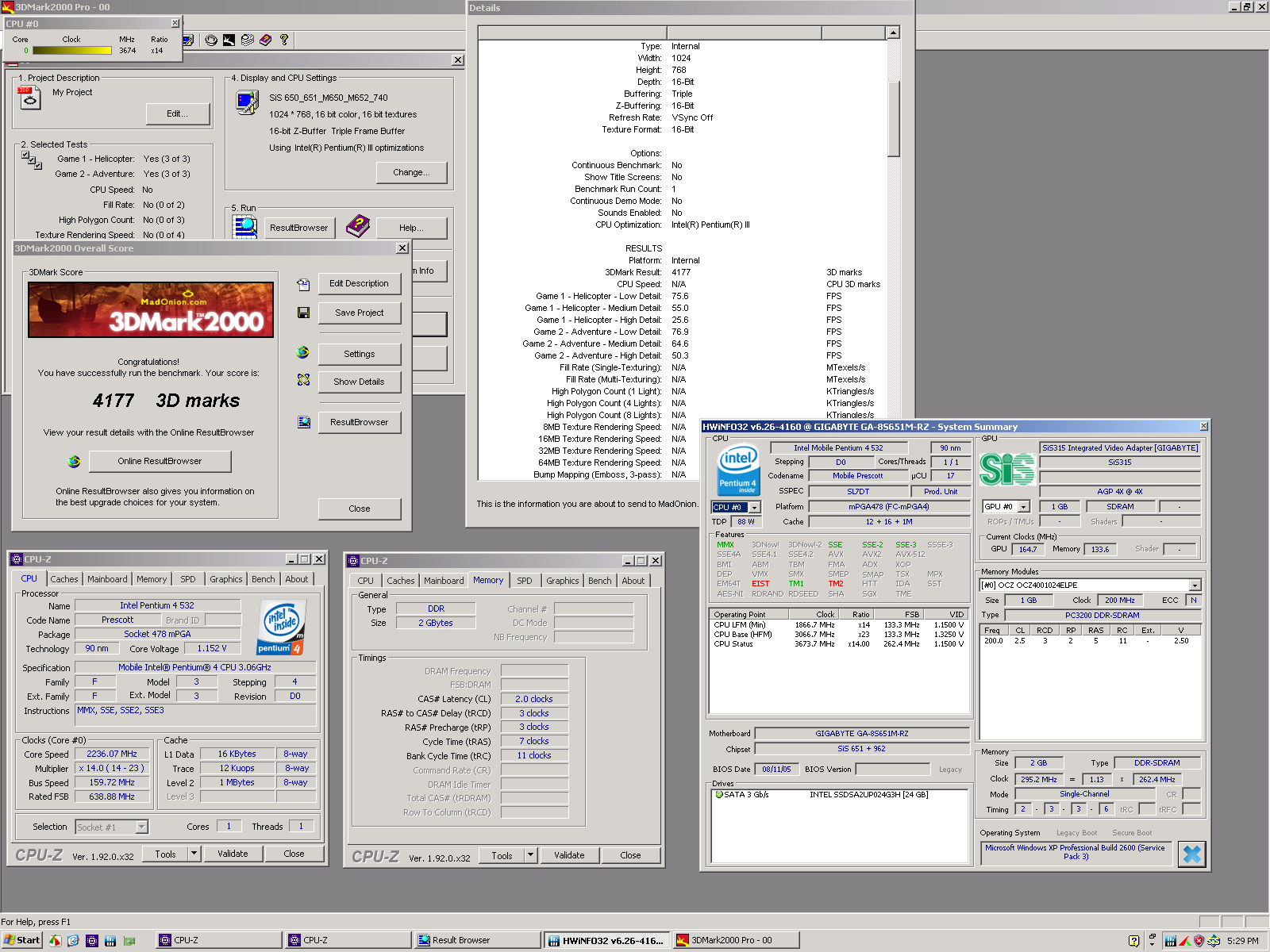Open the CPU #0 dropdown in HWiNFO

(755, 507)
